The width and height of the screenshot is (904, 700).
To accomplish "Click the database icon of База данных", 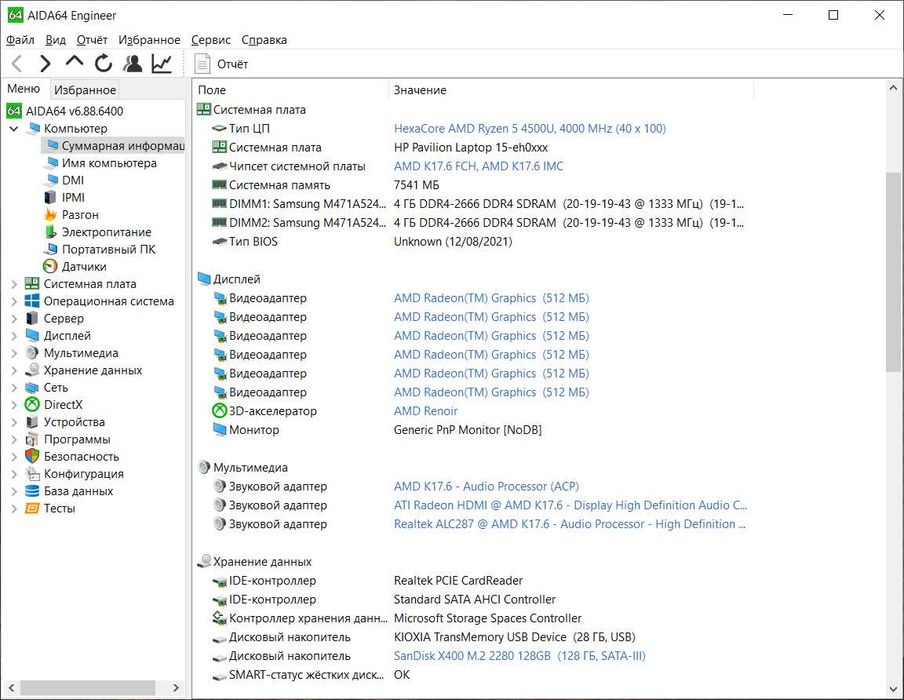I will click(32, 491).
